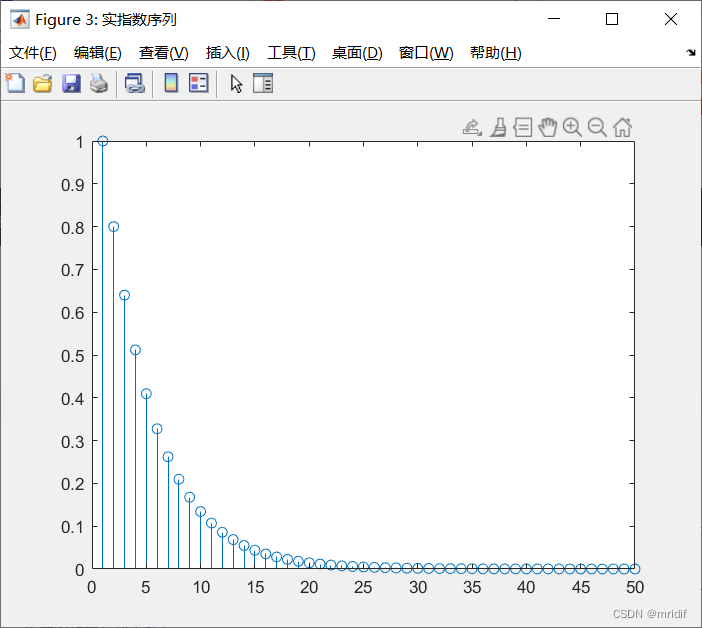Open the 帮助(H) menu

coord(496,53)
